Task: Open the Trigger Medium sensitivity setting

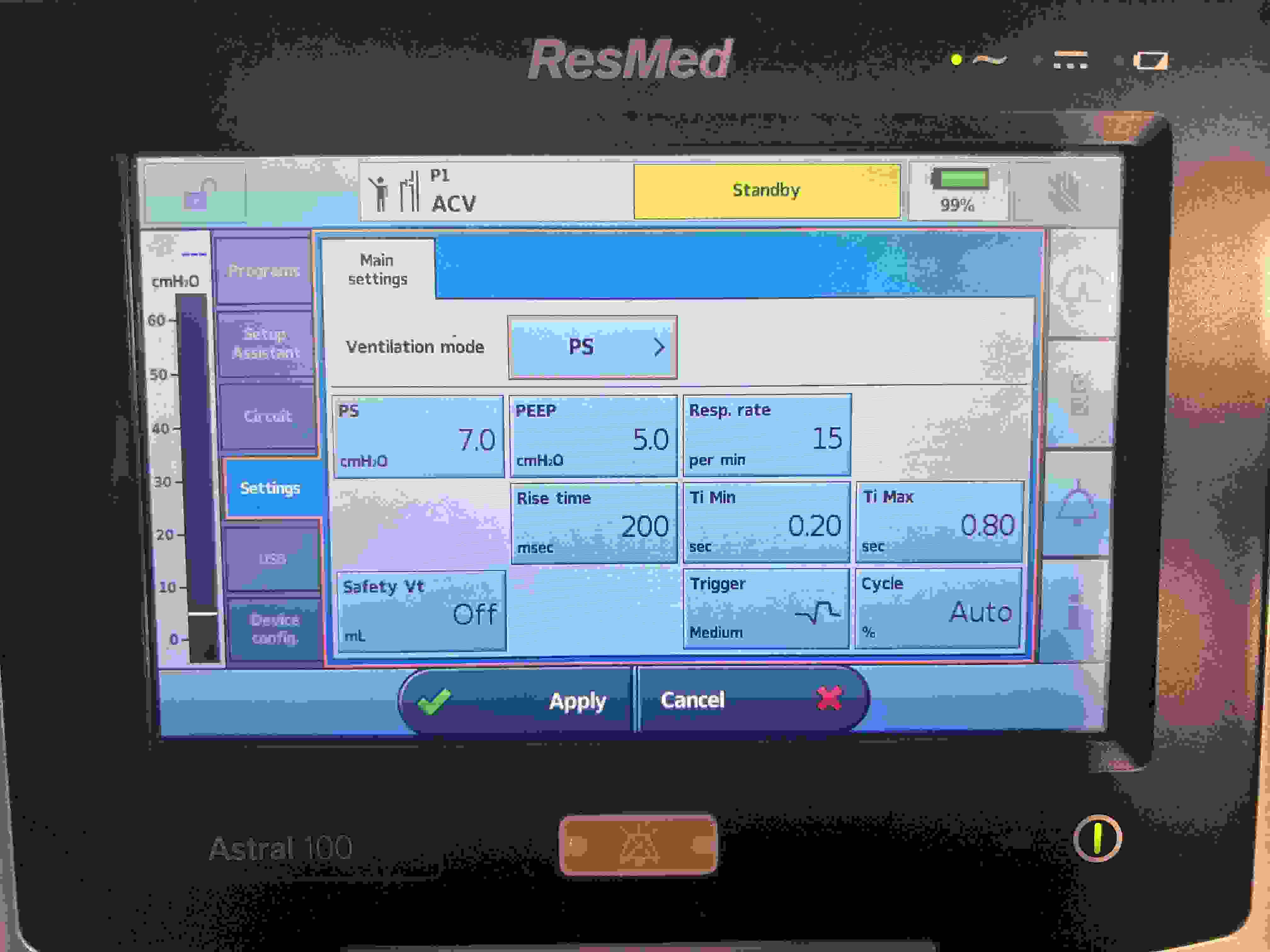Action: [x=766, y=609]
